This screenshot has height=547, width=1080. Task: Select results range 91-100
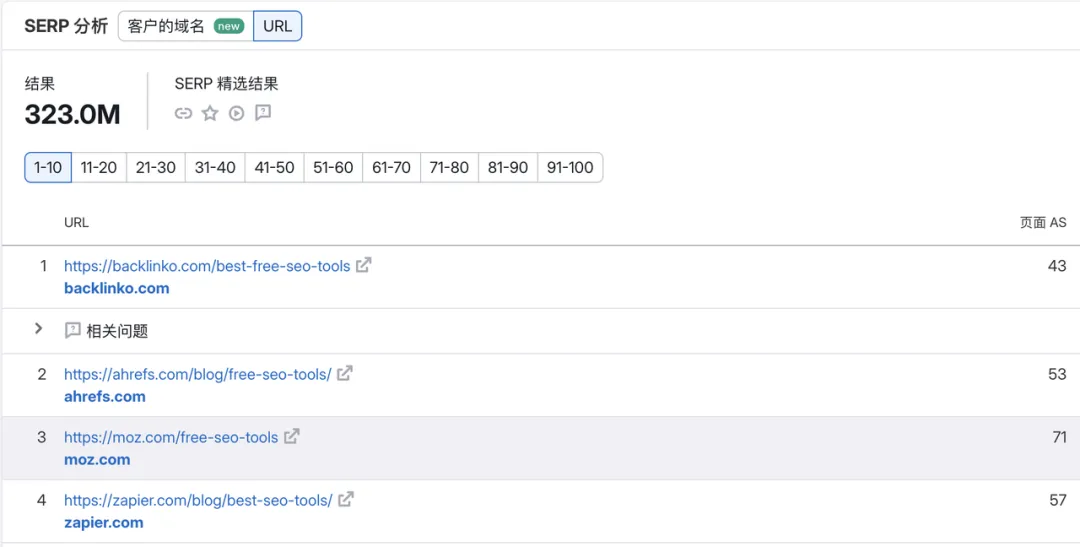tap(570, 167)
